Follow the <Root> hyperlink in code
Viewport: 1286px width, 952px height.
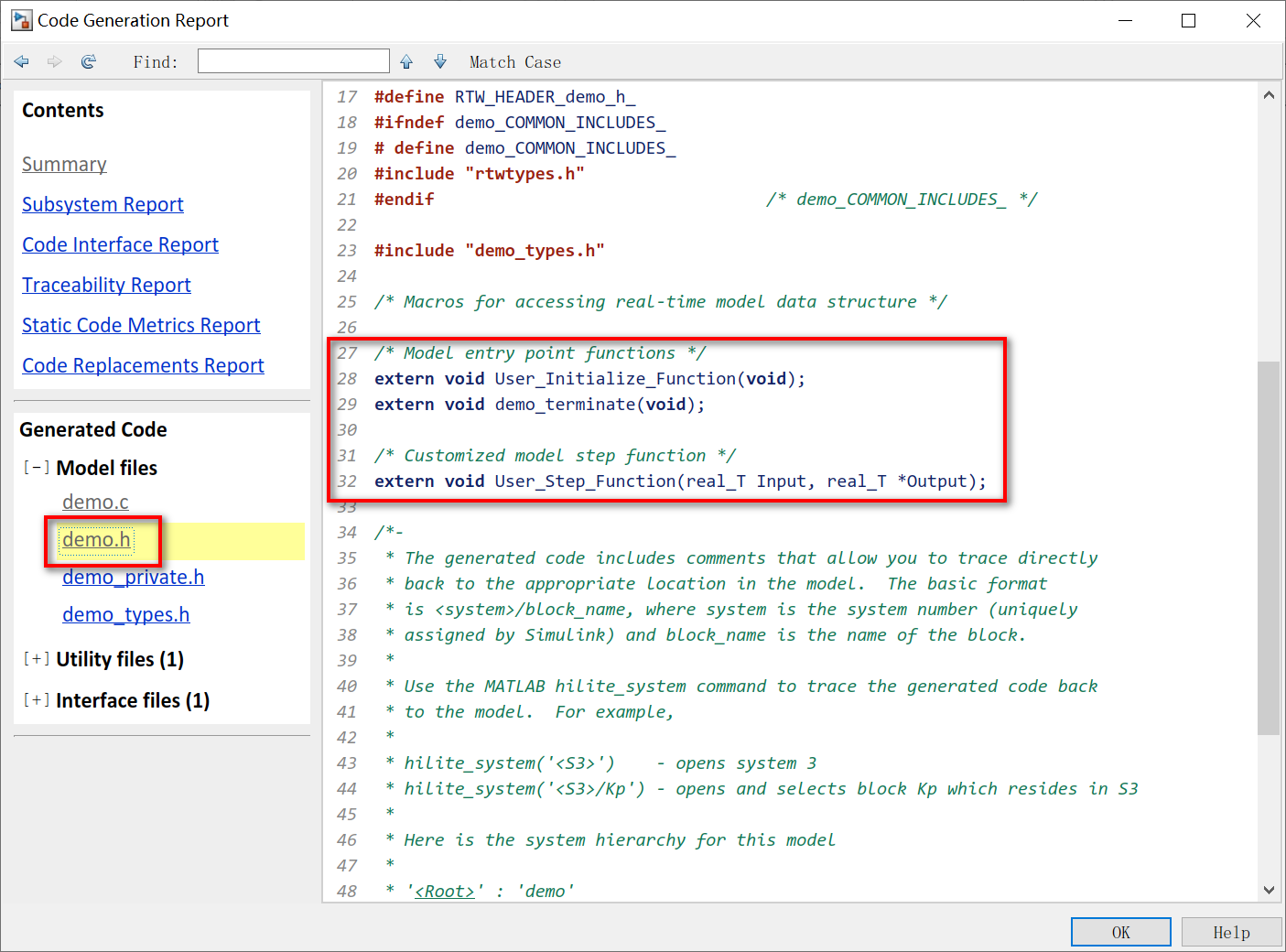coord(445,892)
